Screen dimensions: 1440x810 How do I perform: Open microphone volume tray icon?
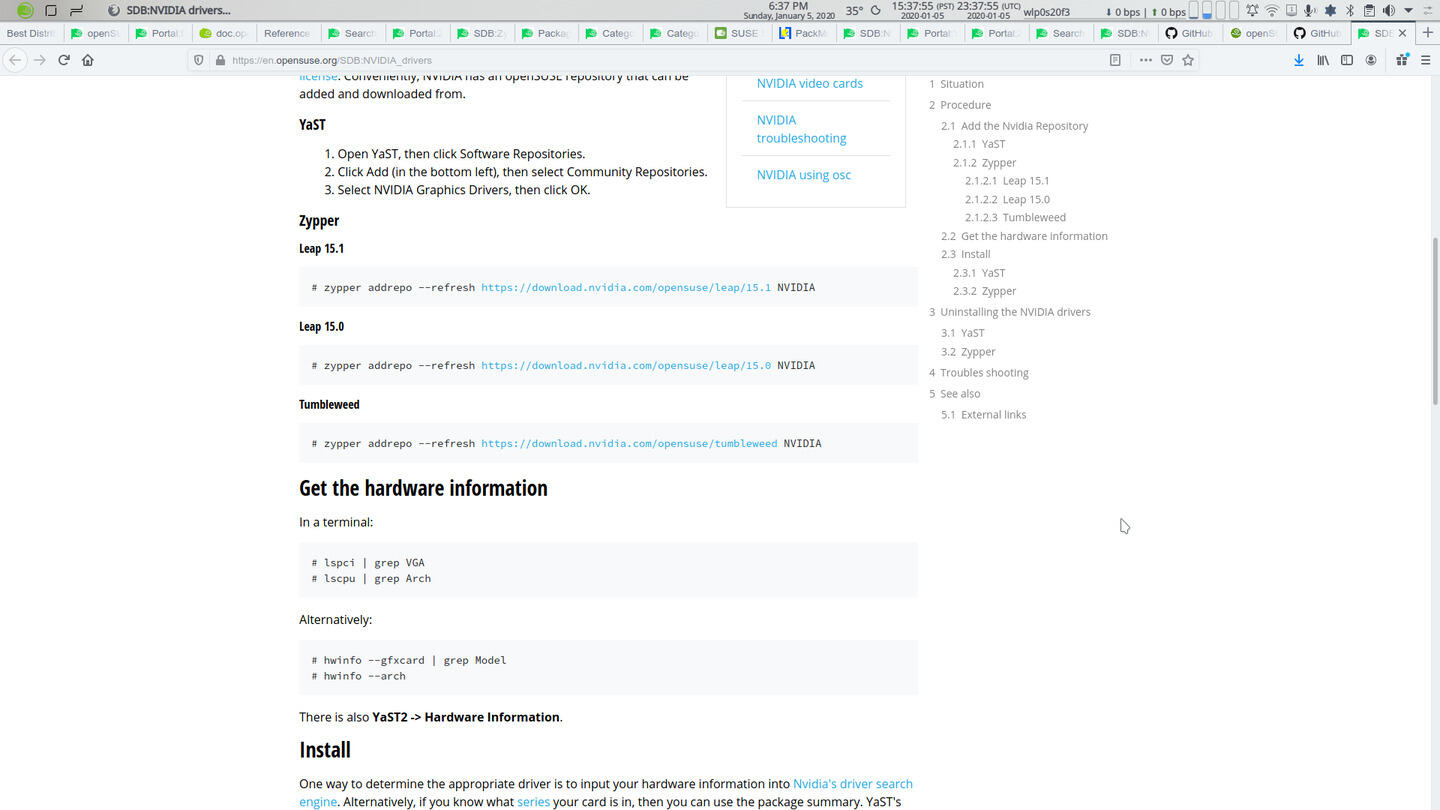pos(1310,11)
